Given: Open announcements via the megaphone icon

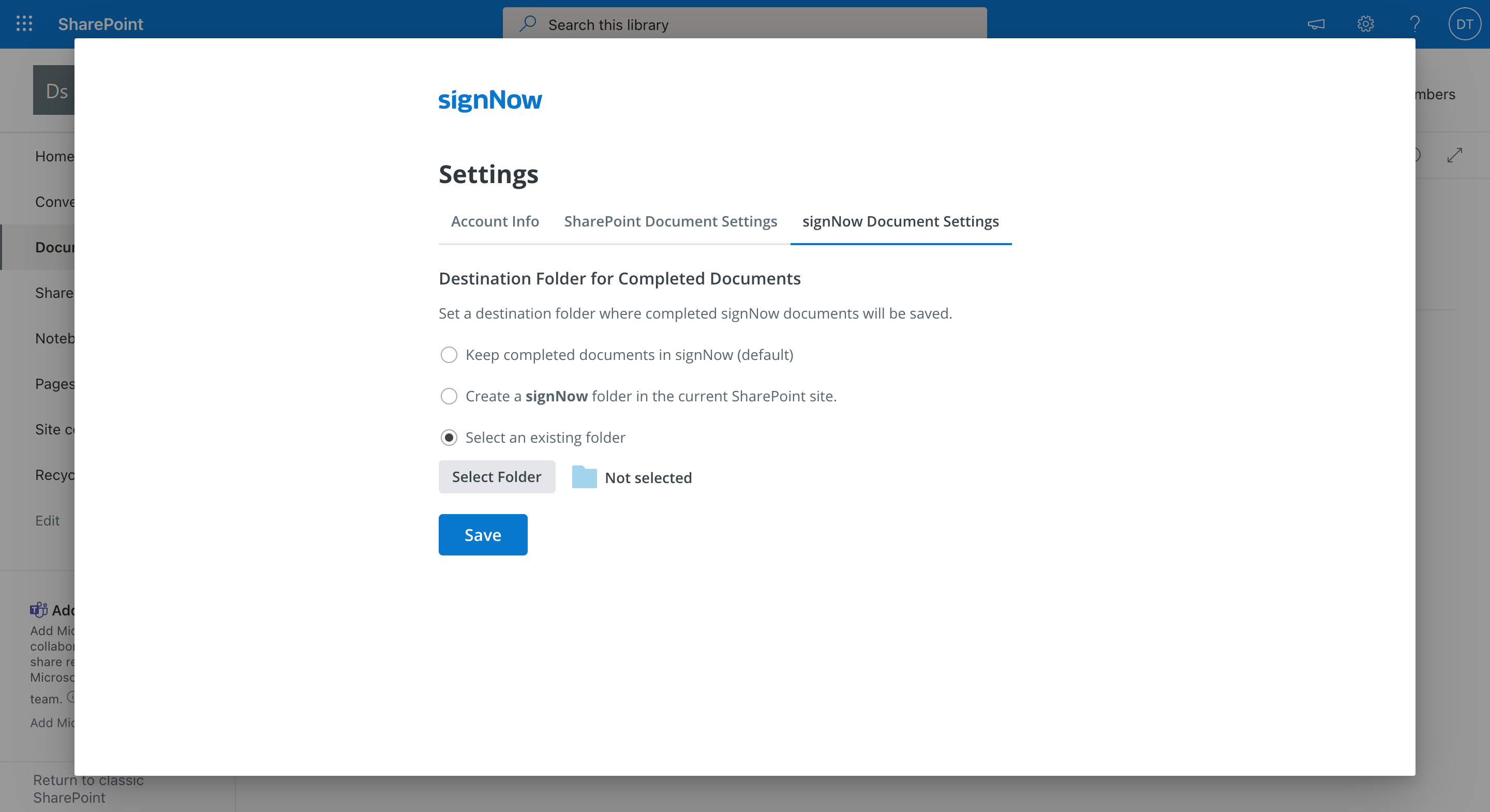Looking at the screenshot, I should [1317, 24].
